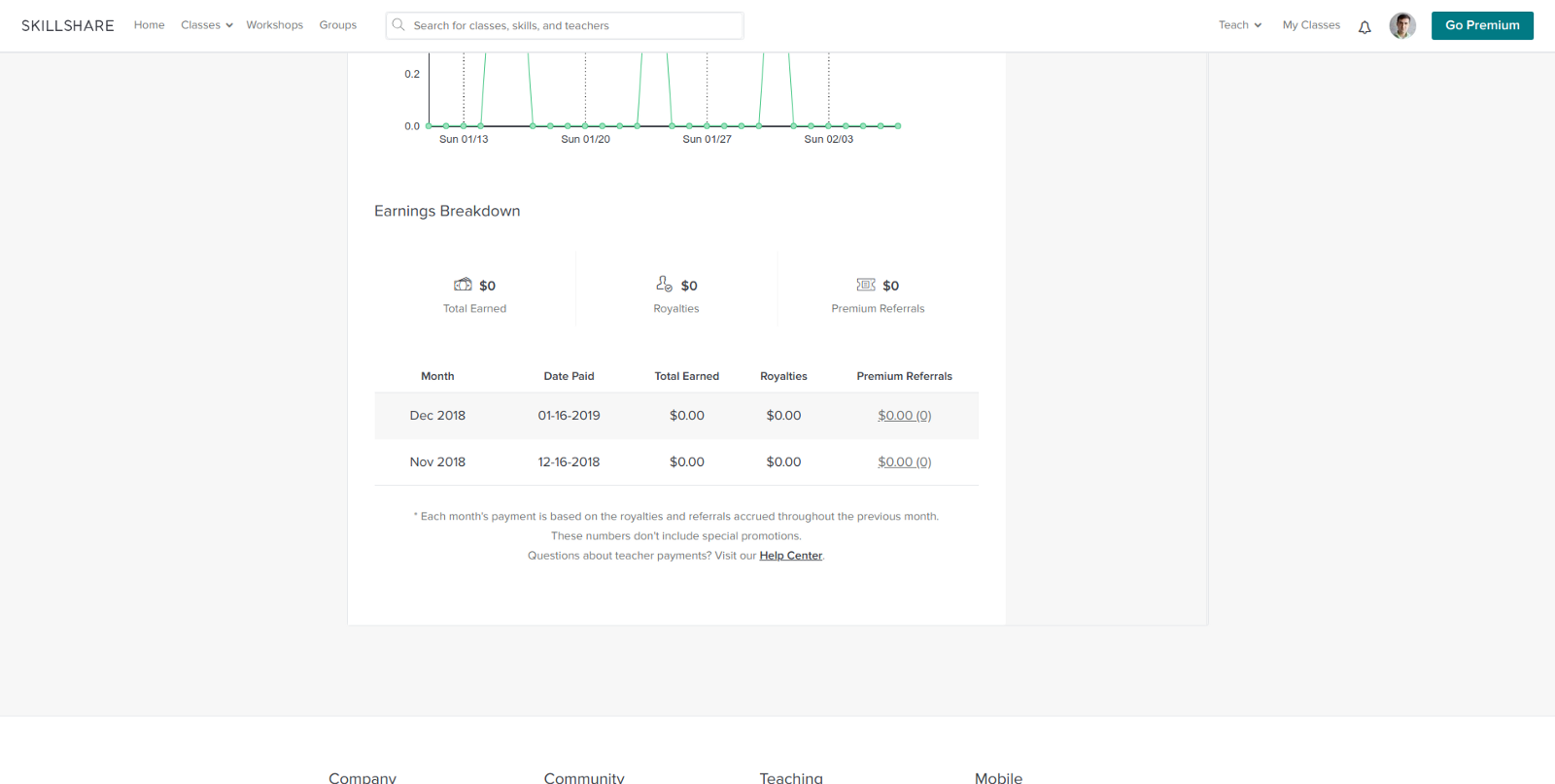Click the Skillshare logo
1555x784 pixels.
[68, 26]
